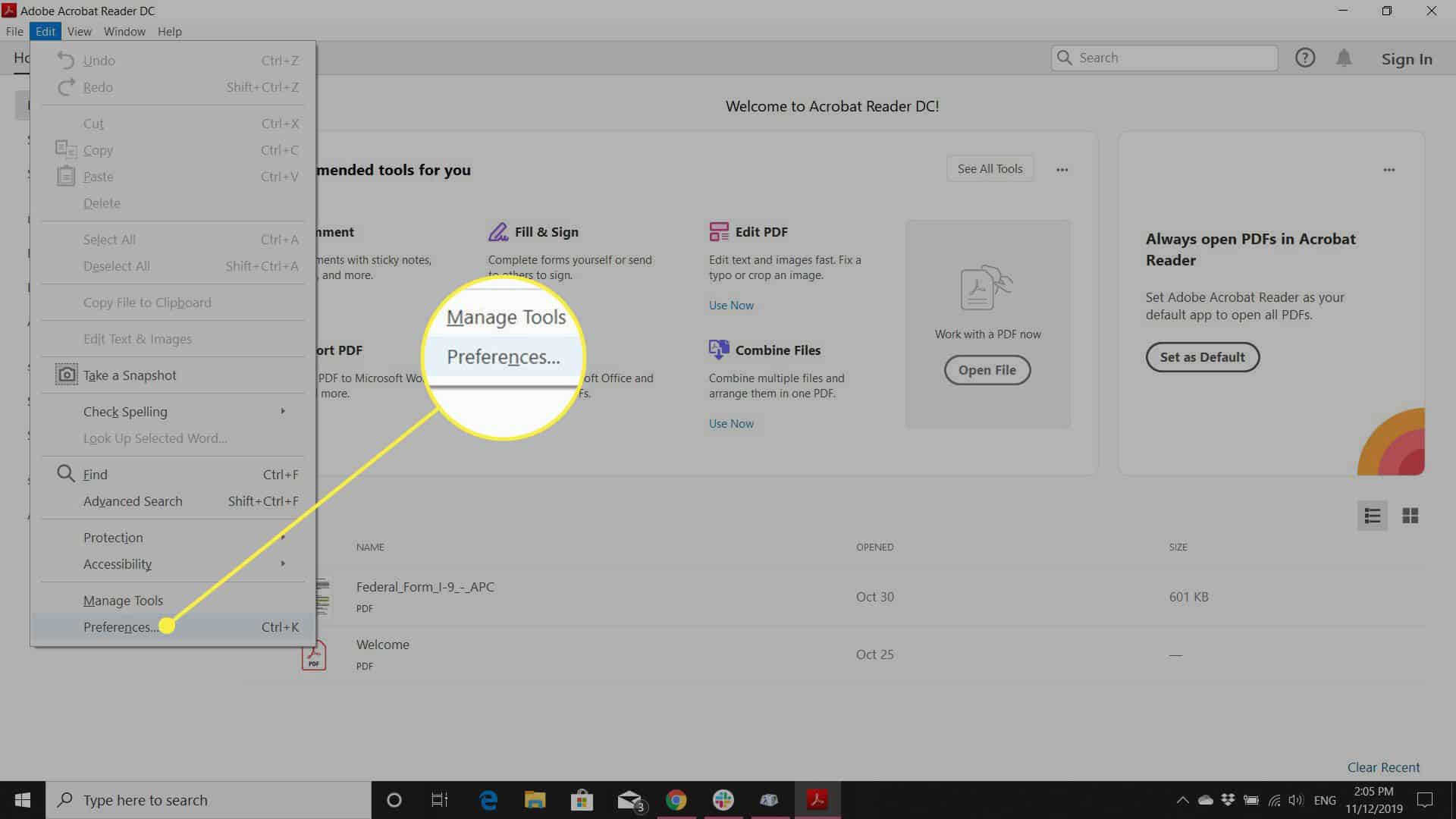Click the Set as Default button
The image size is (1456, 819).
1202,357
